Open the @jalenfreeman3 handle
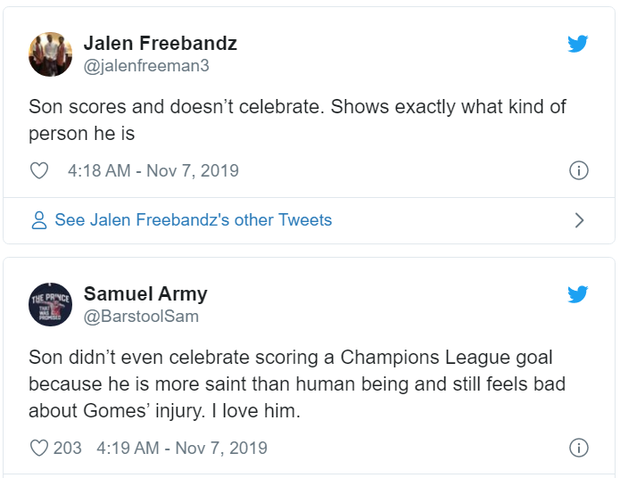 point(148,66)
